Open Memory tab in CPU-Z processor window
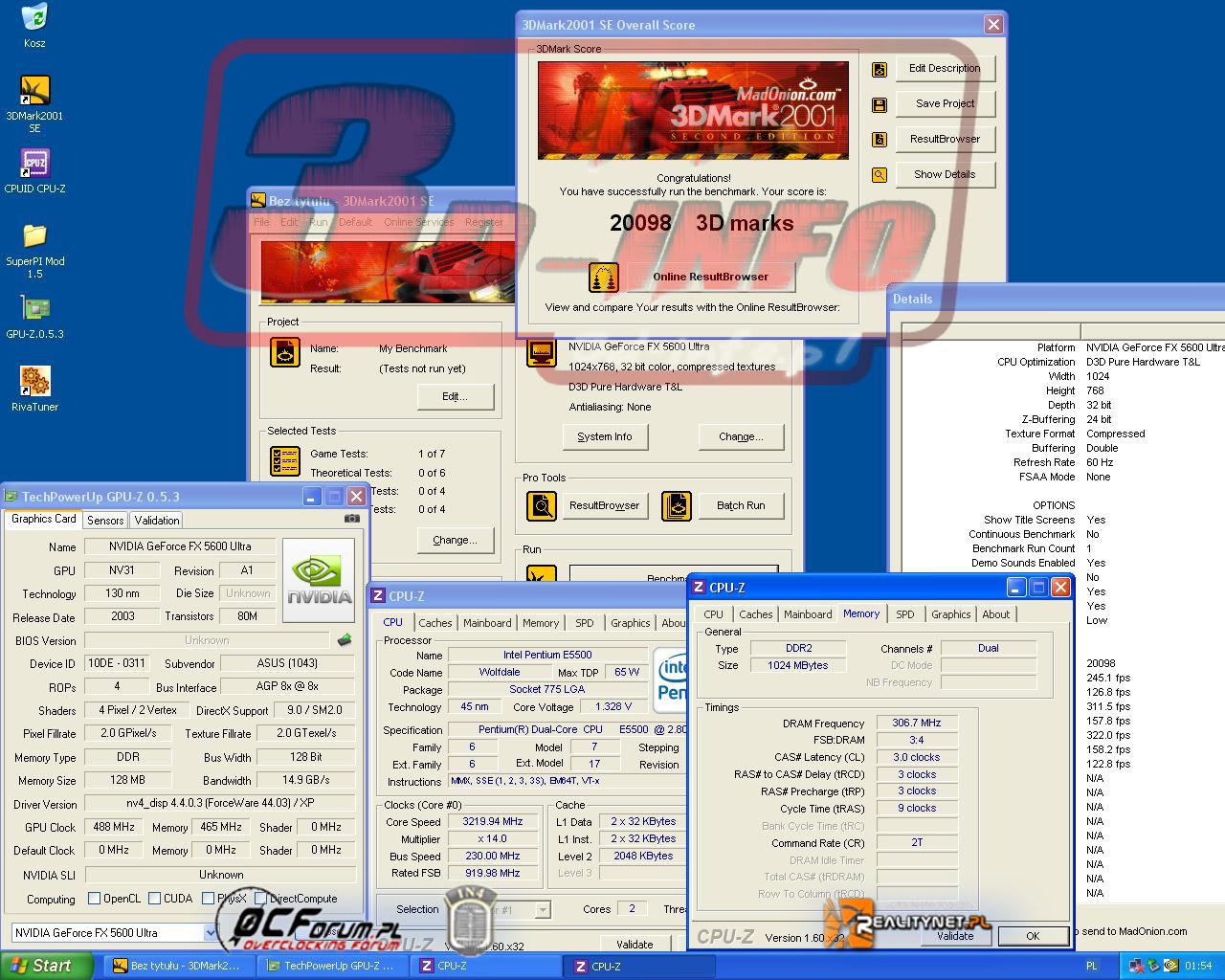Screen dimensions: 1225x980 [x=541, y=623]
